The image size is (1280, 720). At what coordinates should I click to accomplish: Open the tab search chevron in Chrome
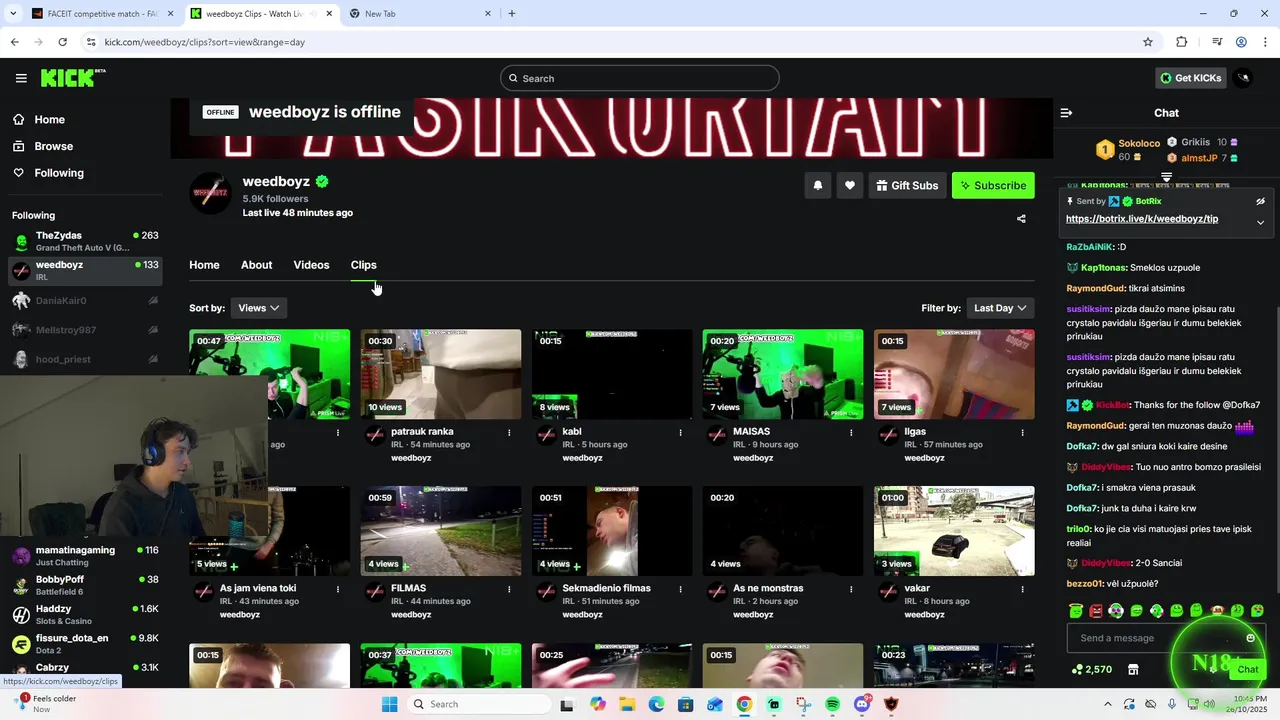pyautogui.click(x=13, y=13)
